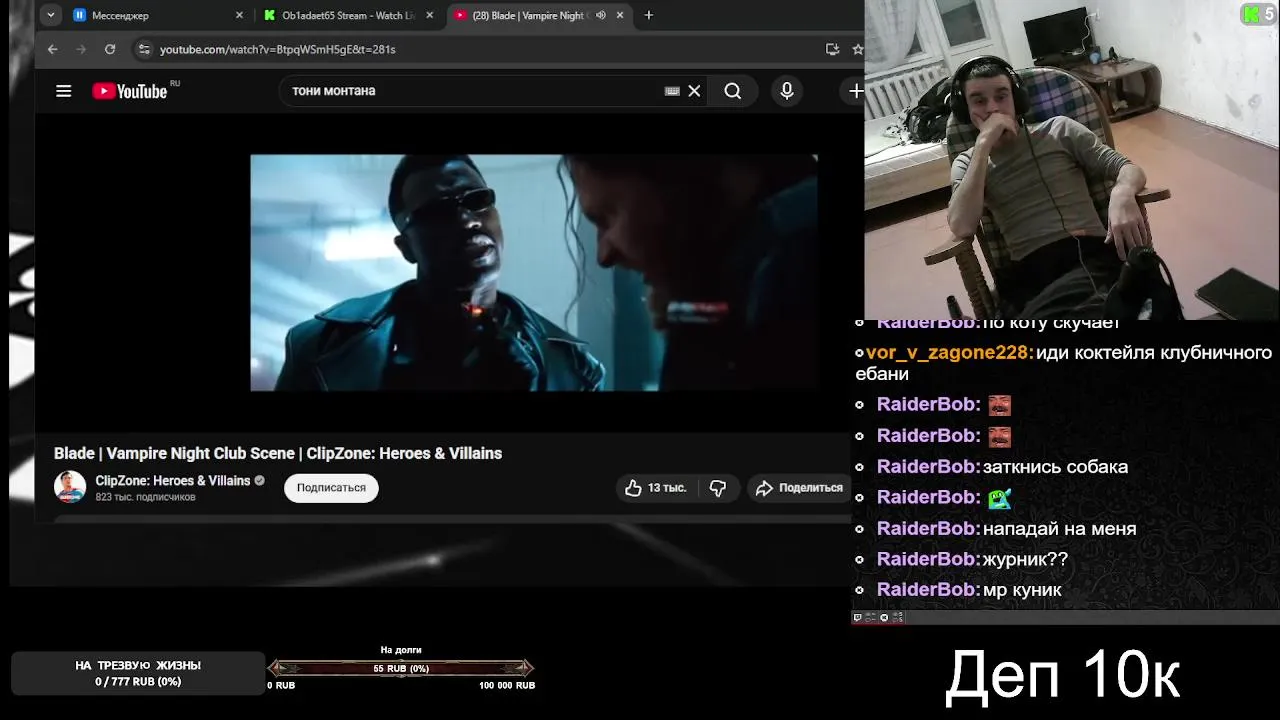
Task: Click the streamer webcam feed
Action: click(1072, 160)
